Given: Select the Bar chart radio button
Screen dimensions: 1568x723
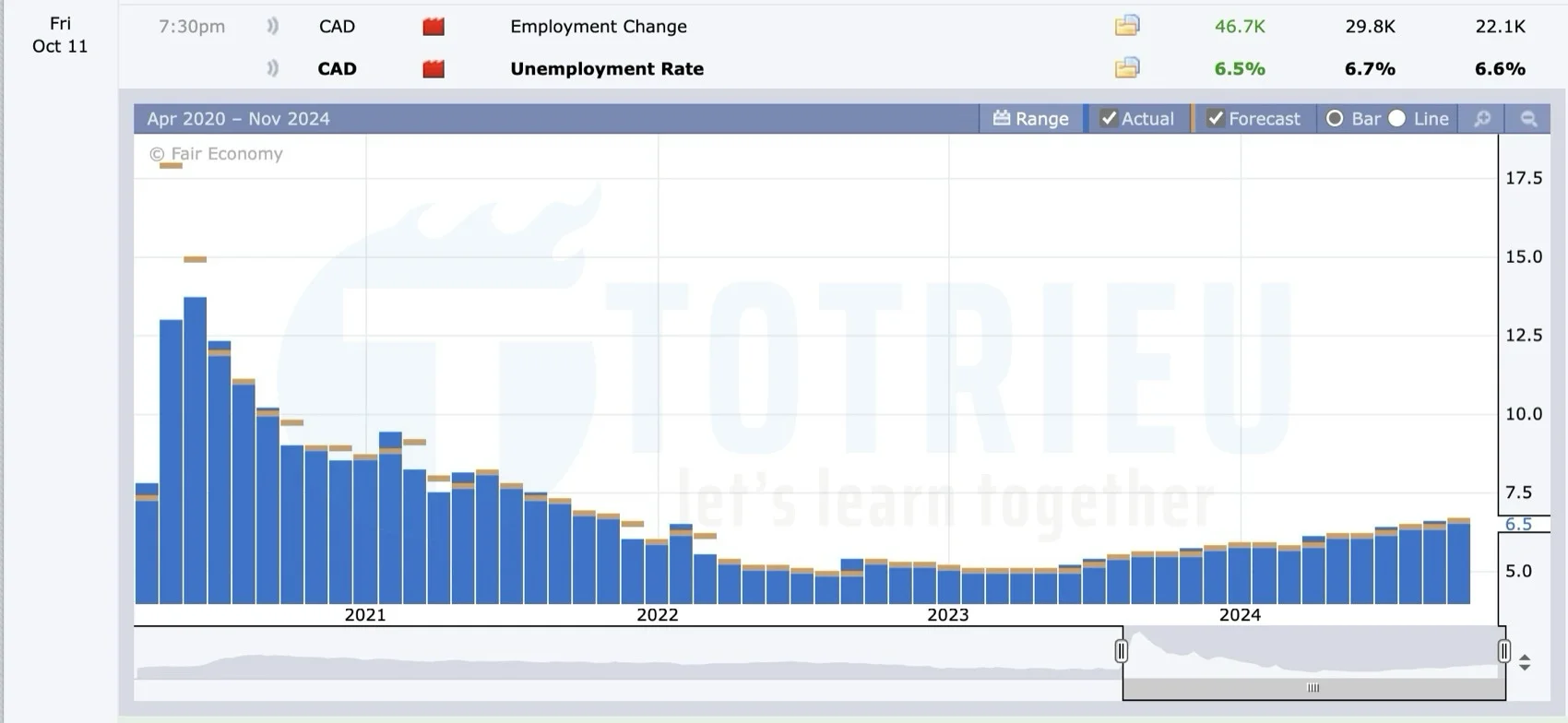Looking at the screenshot, I should [1335, 119].
